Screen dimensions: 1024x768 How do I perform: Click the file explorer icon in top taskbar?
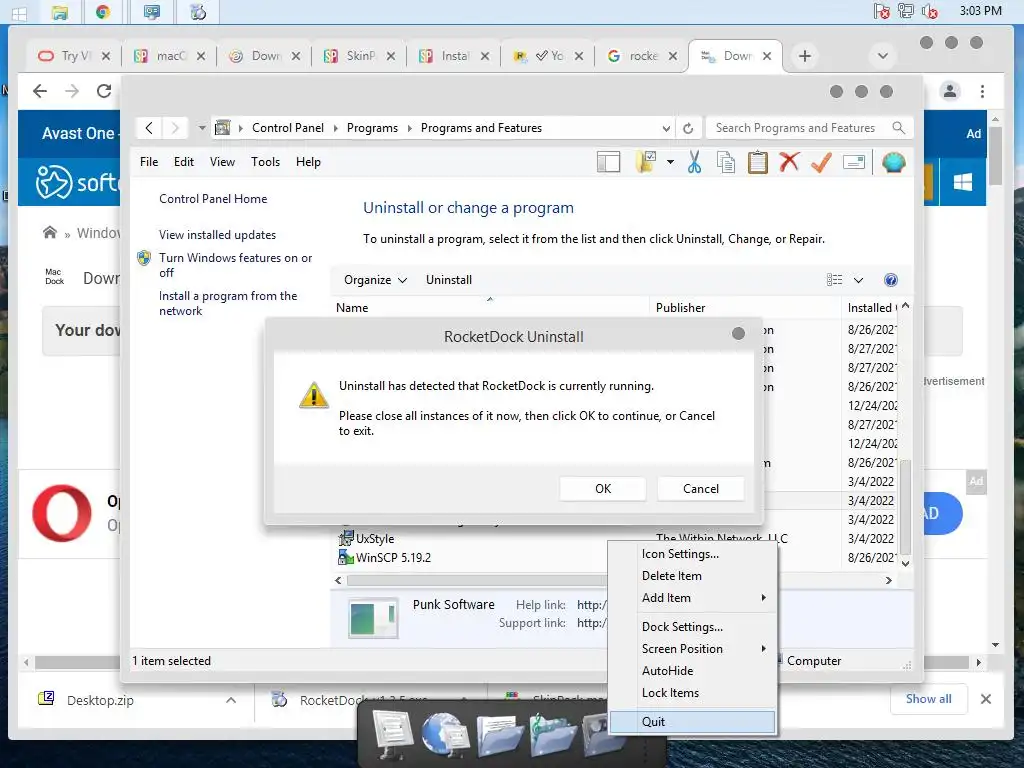[x=59, y=12]
